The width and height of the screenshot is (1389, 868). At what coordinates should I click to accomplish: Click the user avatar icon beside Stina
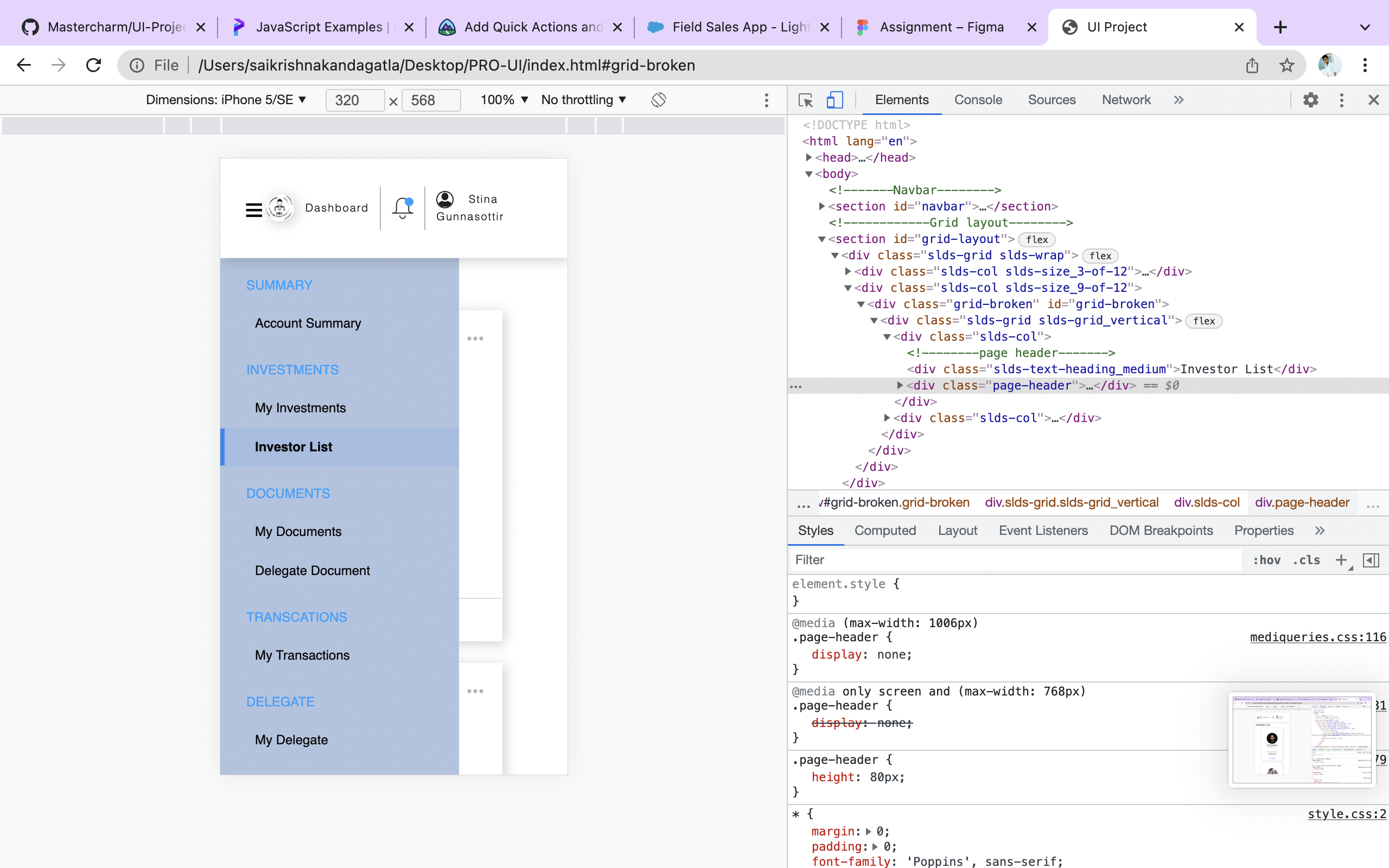pos(445,199)
